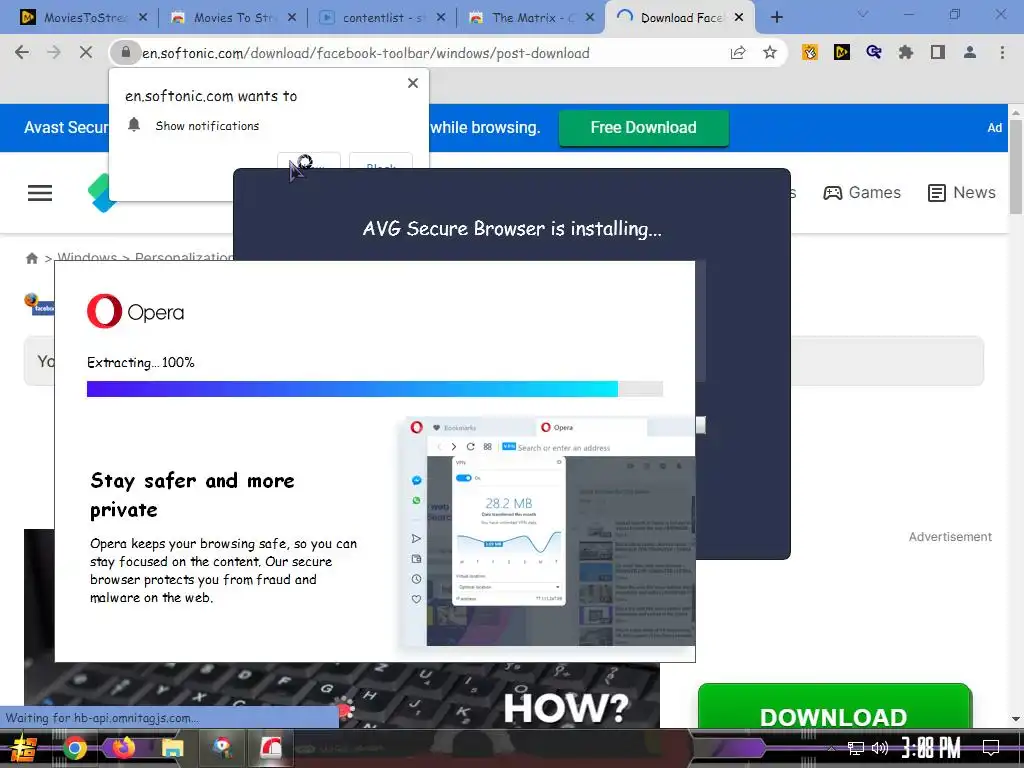Click the Advertisement label
1024x768 pixels.
click(x=950, y=537)
